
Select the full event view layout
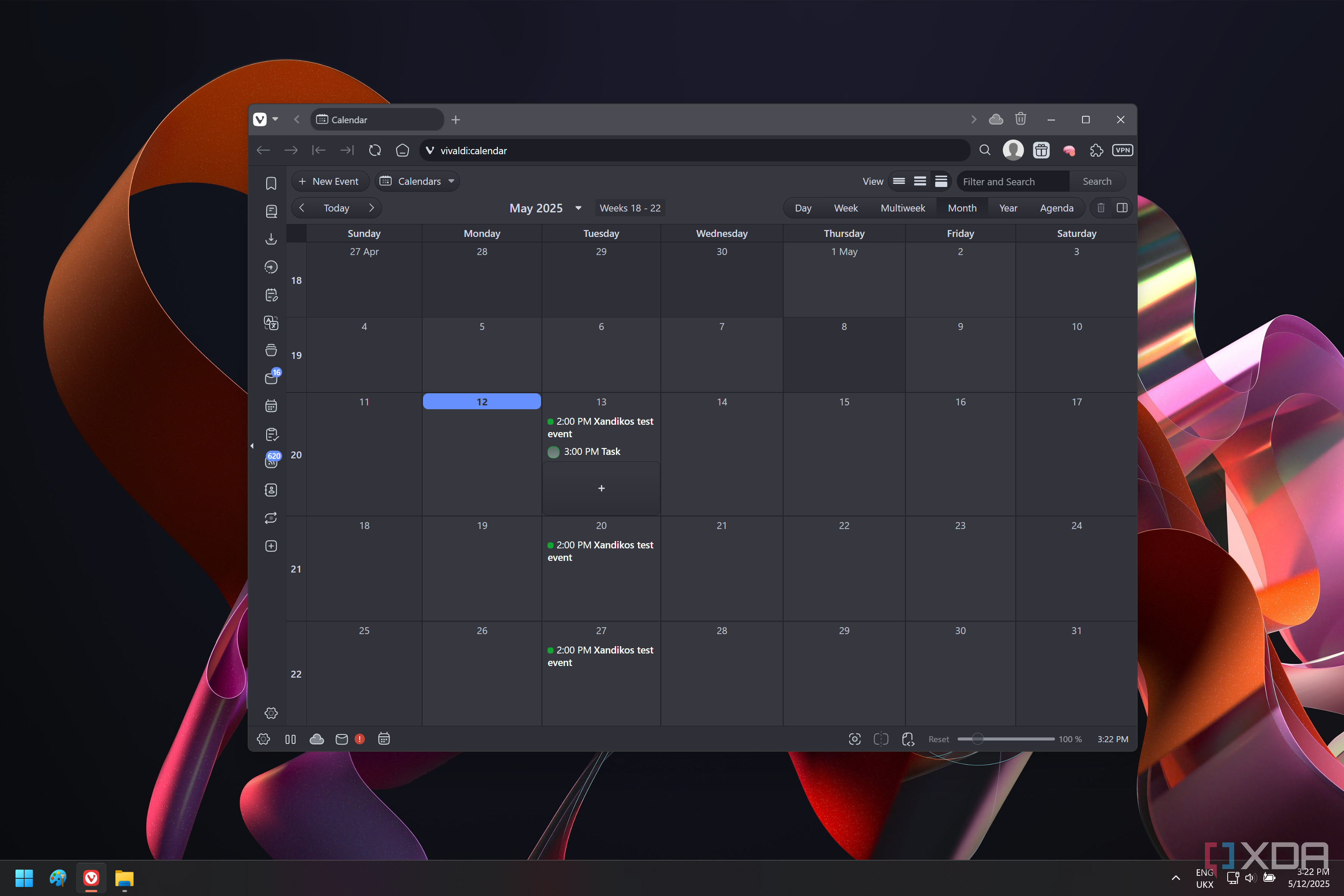click(941, 181)
